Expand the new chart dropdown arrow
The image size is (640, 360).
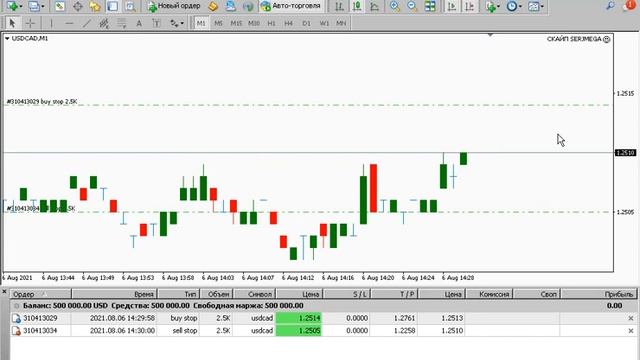[x=21, y=7]
